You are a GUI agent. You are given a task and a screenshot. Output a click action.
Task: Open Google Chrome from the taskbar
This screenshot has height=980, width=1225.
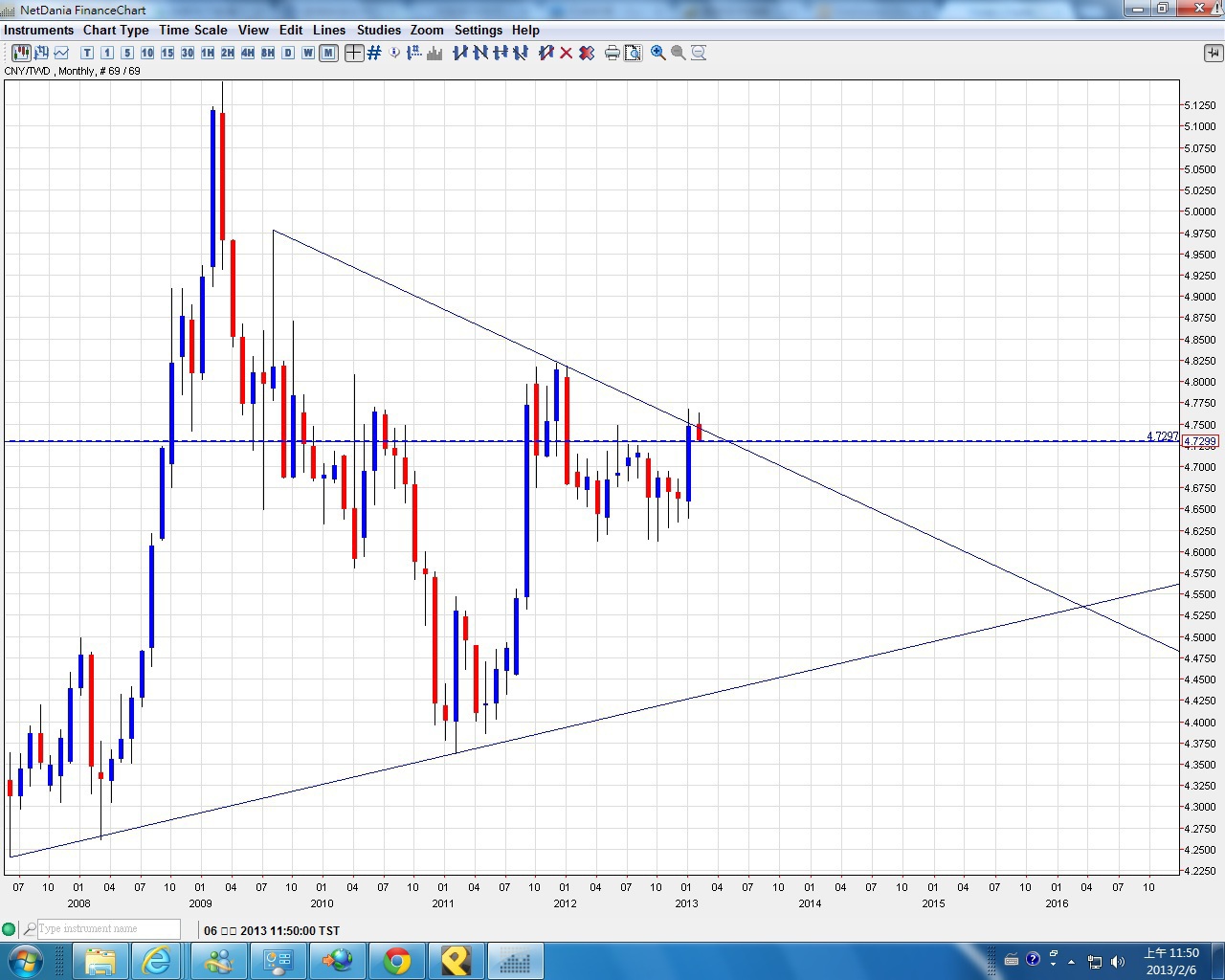[x=396, y=960]
